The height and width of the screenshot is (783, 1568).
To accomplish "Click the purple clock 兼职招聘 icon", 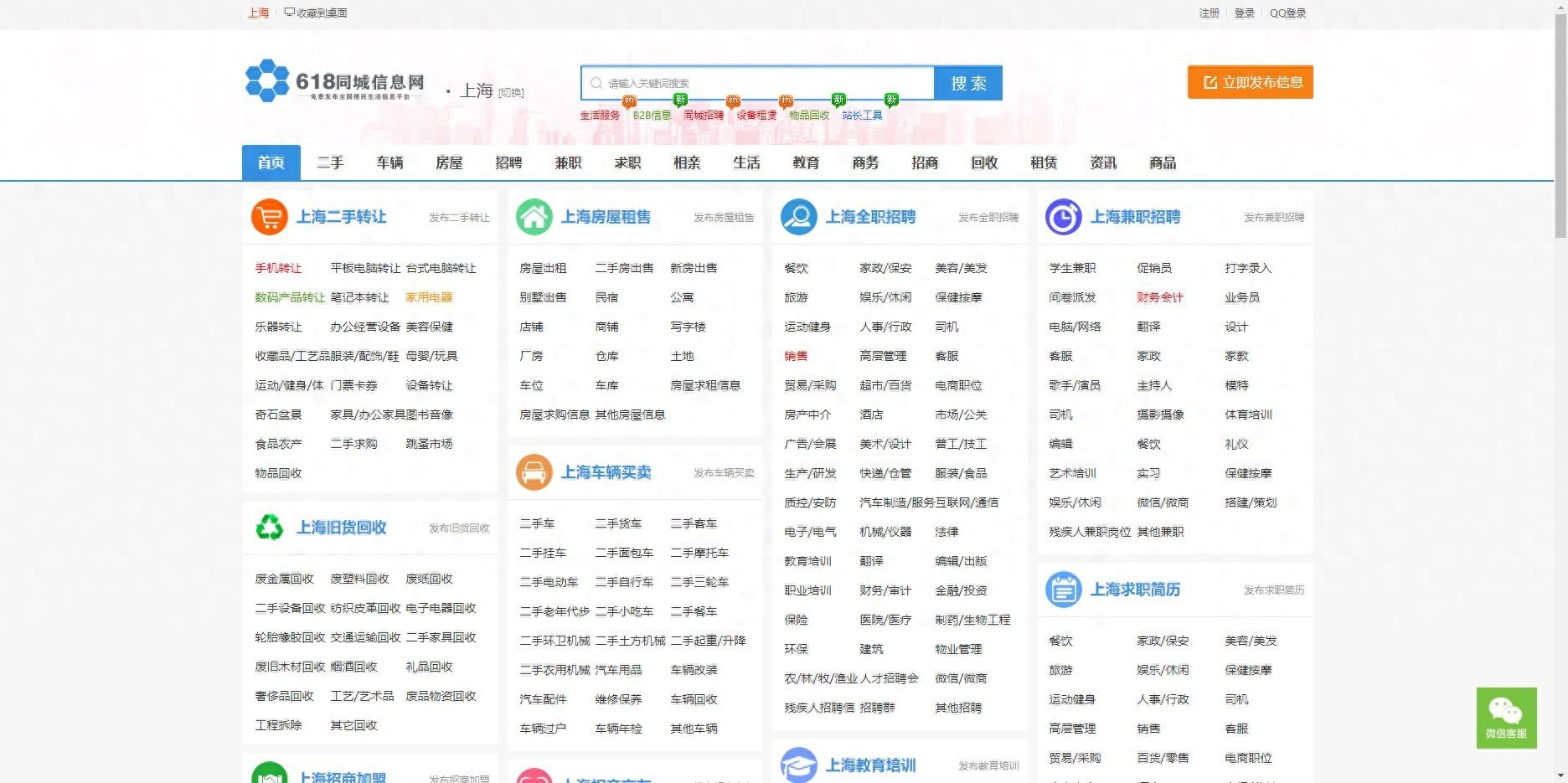I will pos(1063,217).
